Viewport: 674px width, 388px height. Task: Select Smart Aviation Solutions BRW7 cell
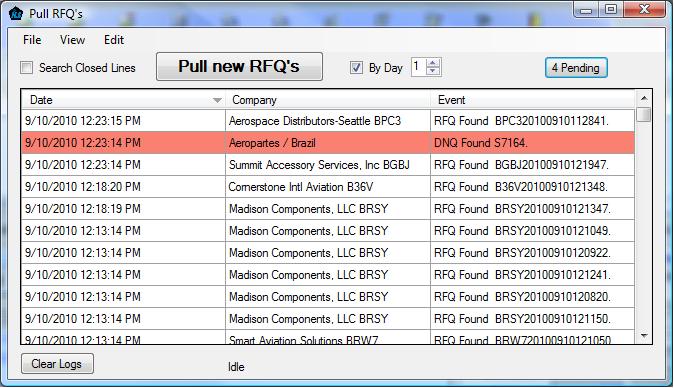click(328, 338)
